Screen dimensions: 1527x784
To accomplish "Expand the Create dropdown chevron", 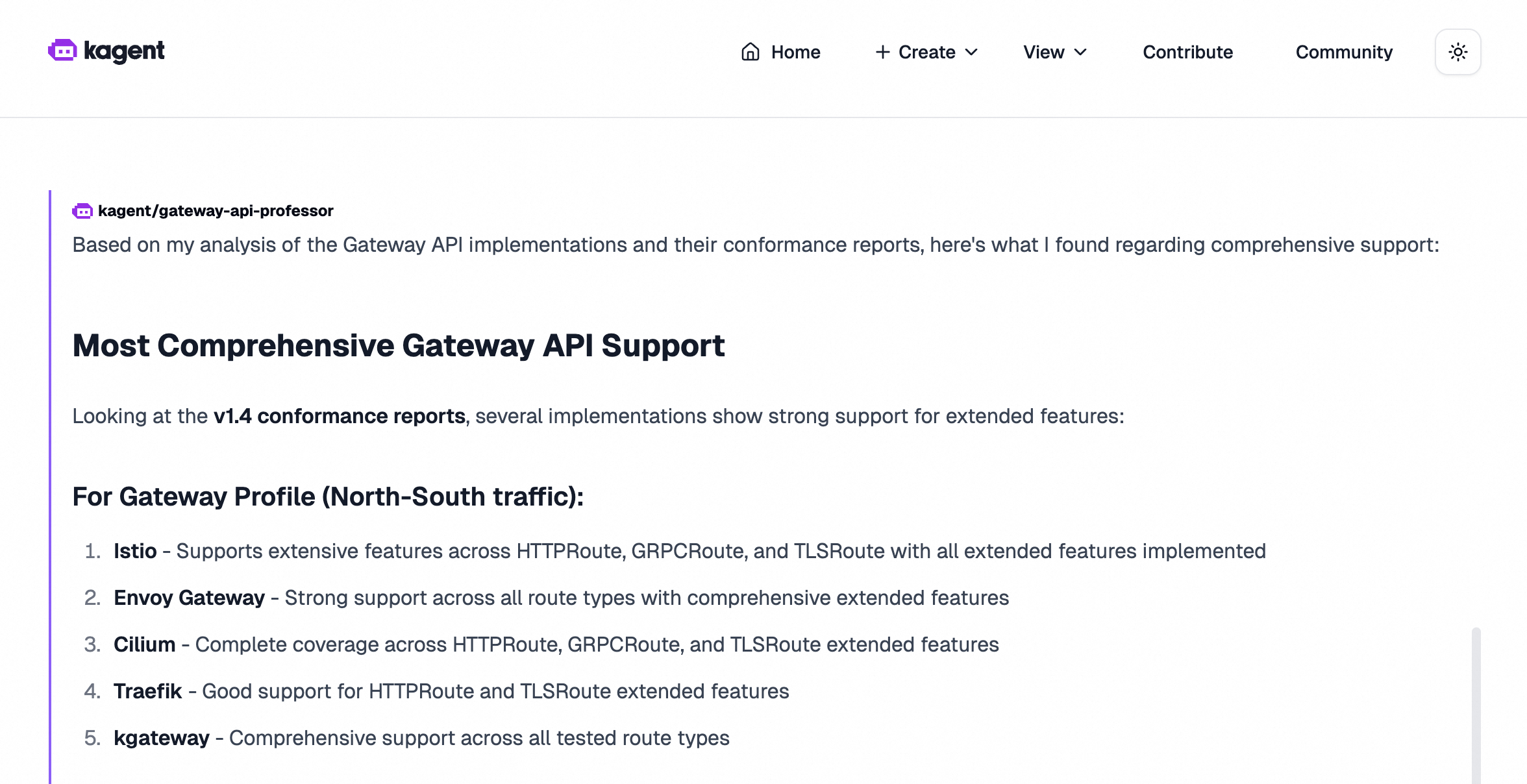I will click(972, 52).
